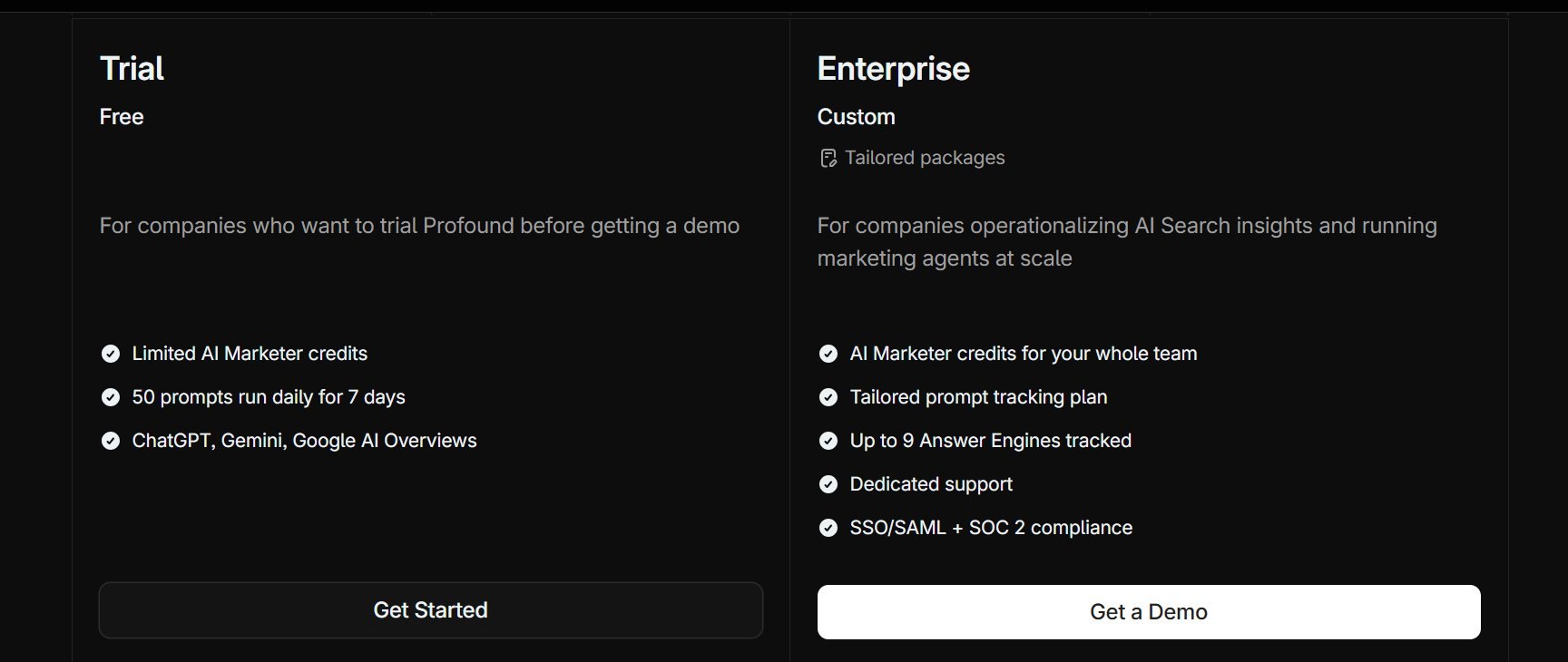This screenshot has width=1568, height=662.
Task: Click the Get a Demo button
Action: [x=1149, y=612]
